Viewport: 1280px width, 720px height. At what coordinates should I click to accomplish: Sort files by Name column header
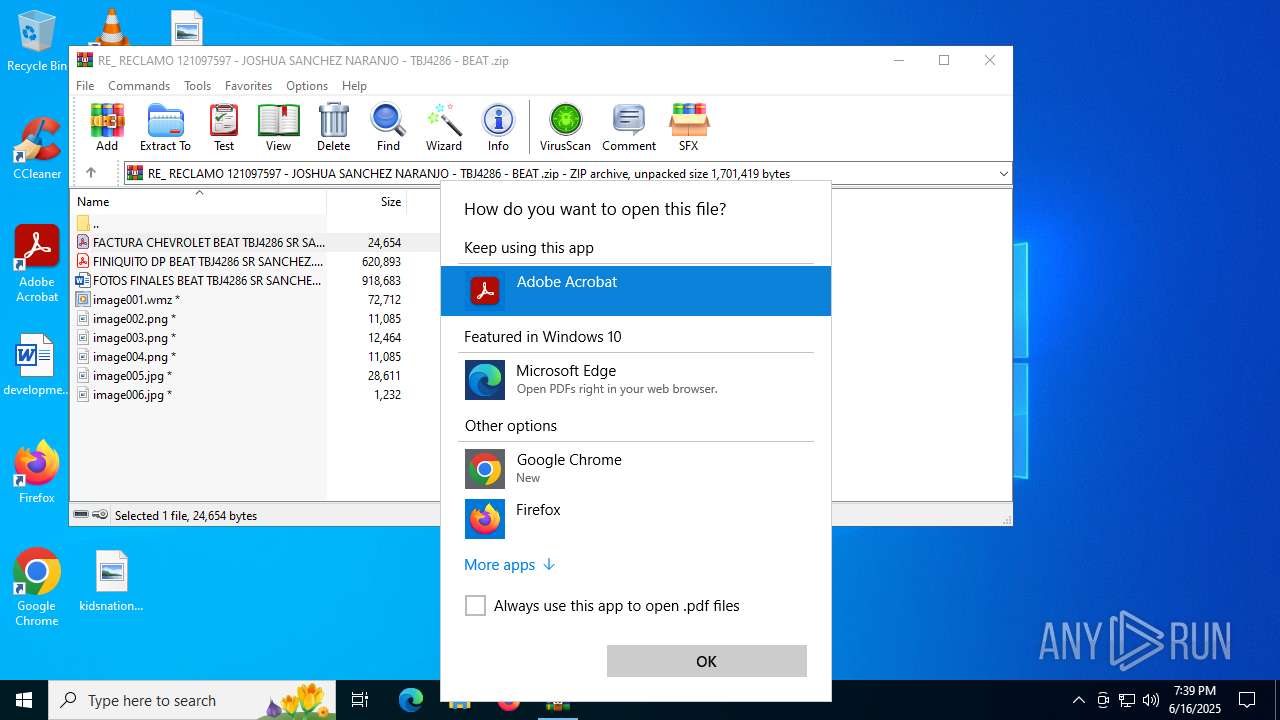click(x=198, y=202)
